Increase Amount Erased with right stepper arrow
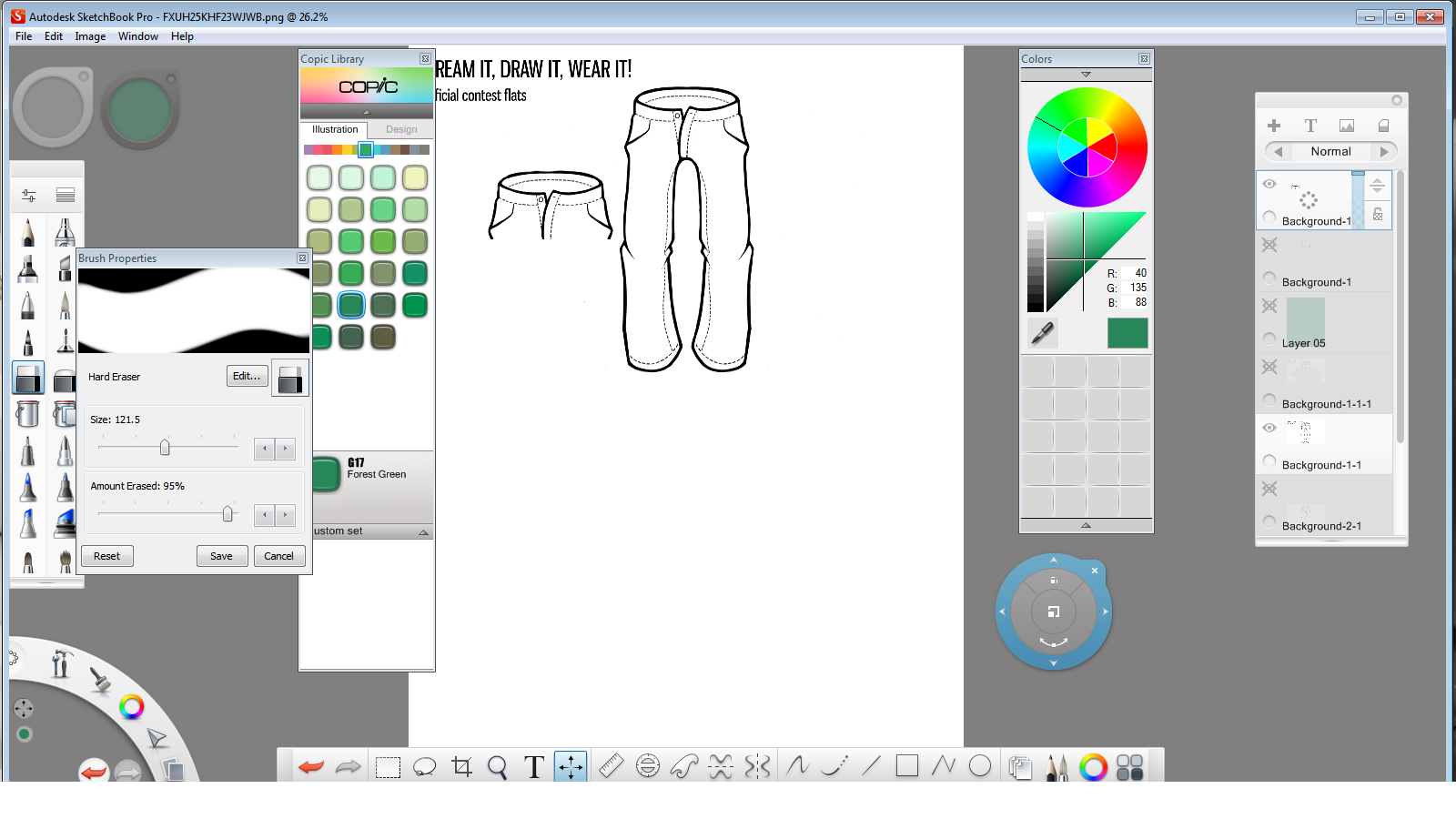This screenshot has height=819, width=1456. tap(286, 515)
